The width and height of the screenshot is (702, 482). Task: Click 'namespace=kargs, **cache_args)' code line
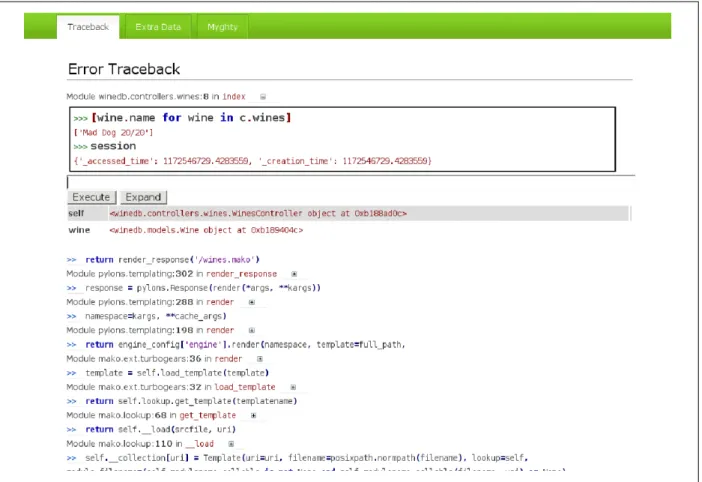(x=156, y=316)
